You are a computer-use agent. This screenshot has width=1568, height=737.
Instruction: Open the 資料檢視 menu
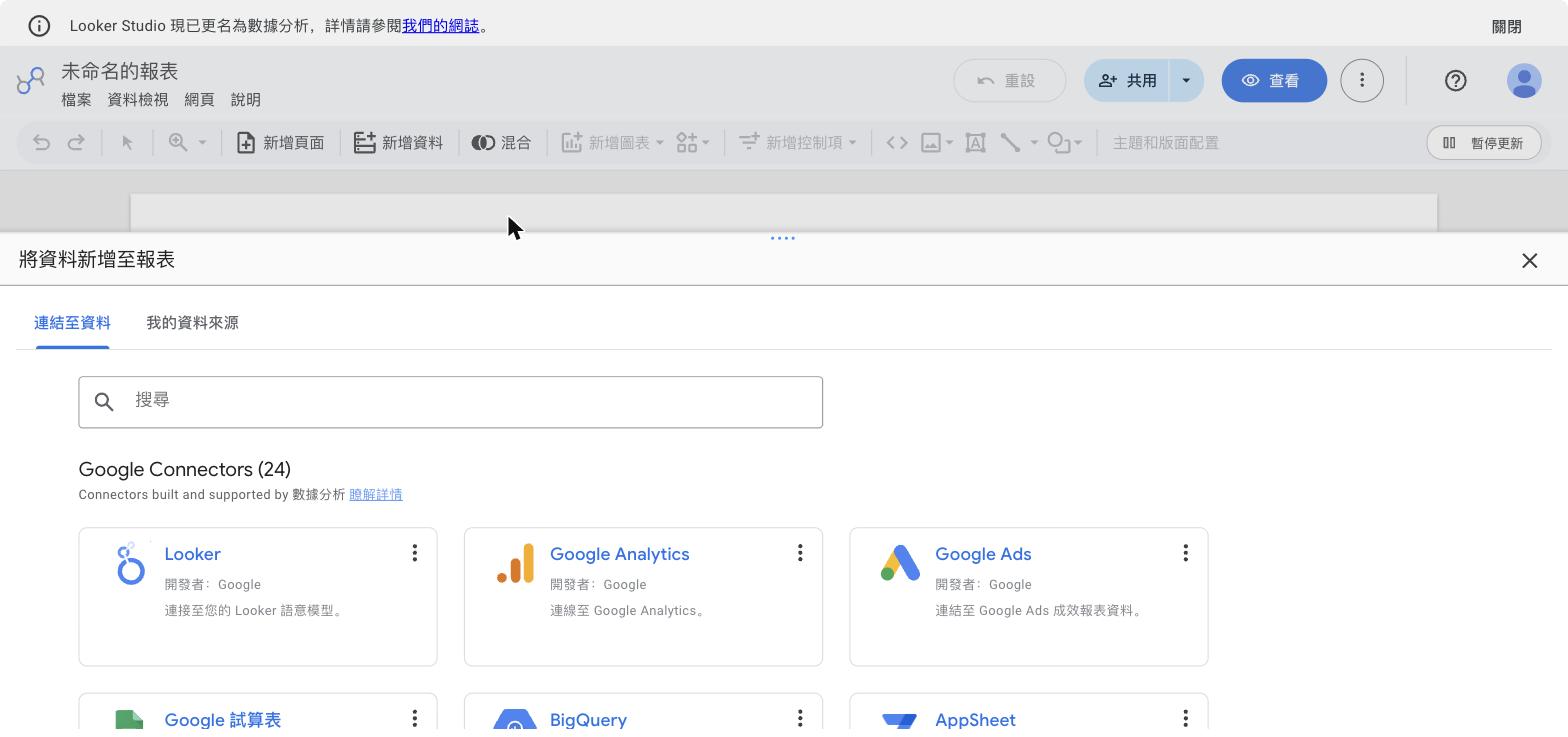[x=138, y=100]
